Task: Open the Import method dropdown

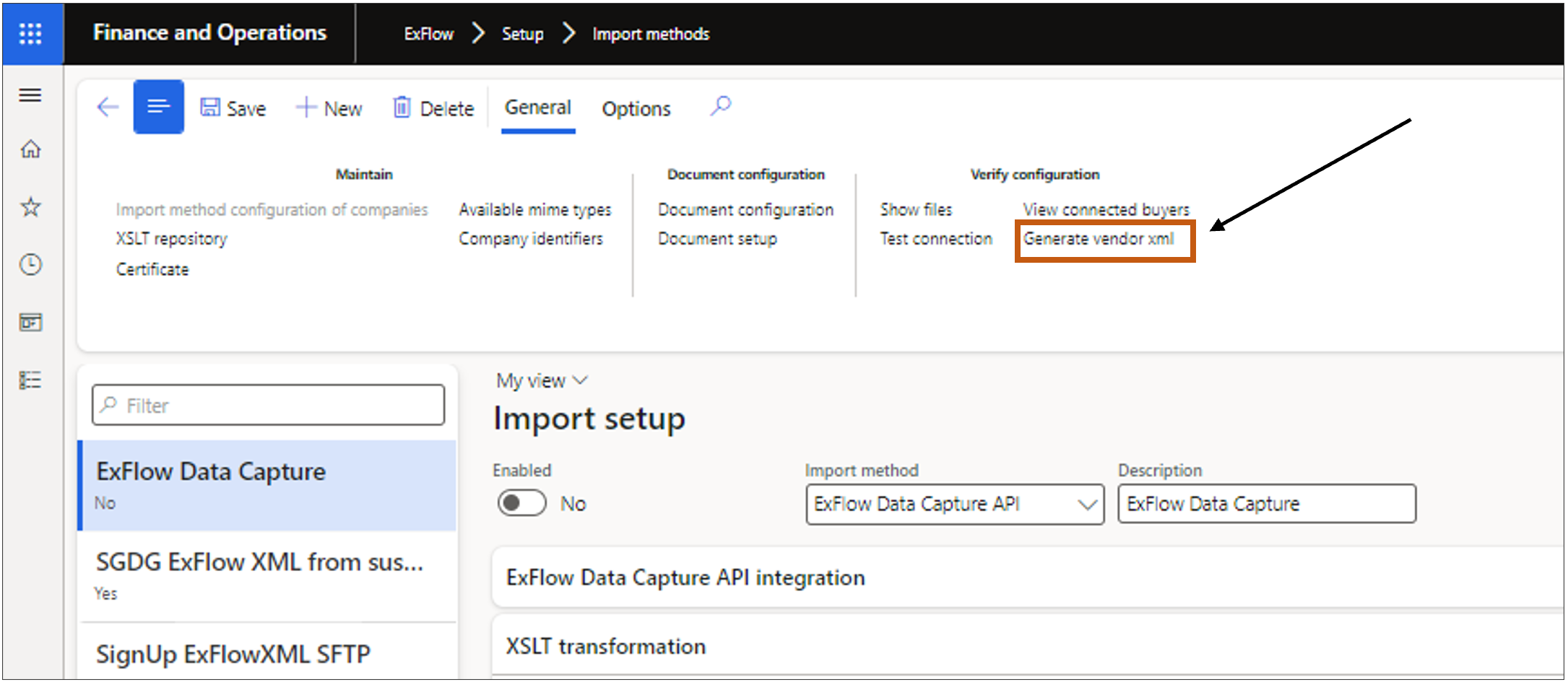Action: point(955,504)
